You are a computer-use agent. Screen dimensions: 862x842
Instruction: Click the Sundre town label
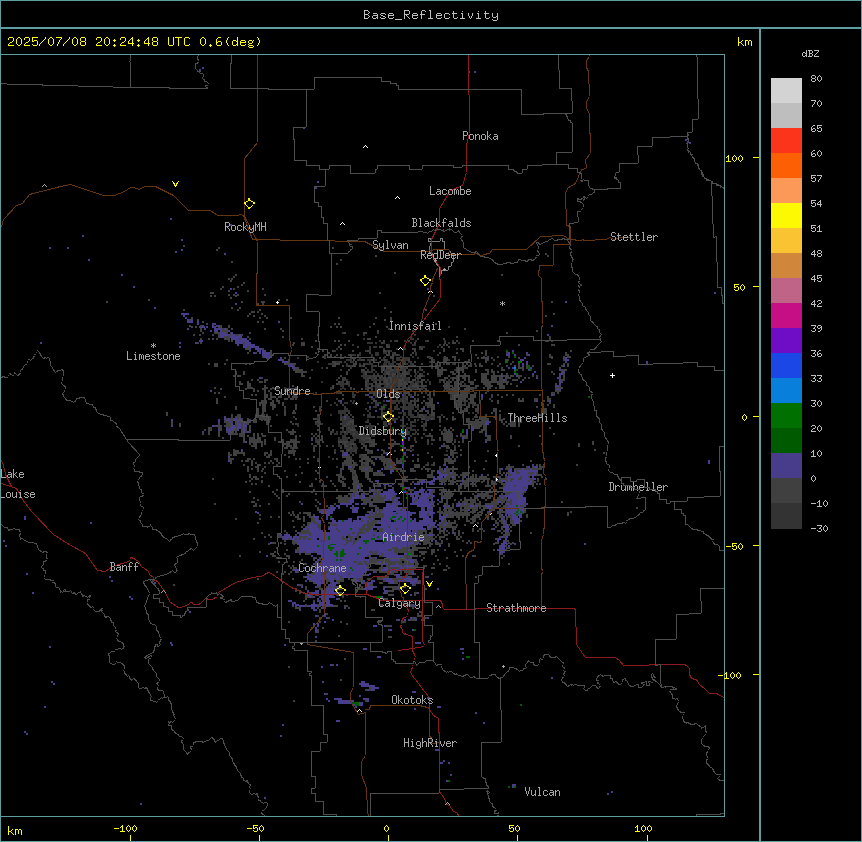pyautogui.click(x=292, y=391)
